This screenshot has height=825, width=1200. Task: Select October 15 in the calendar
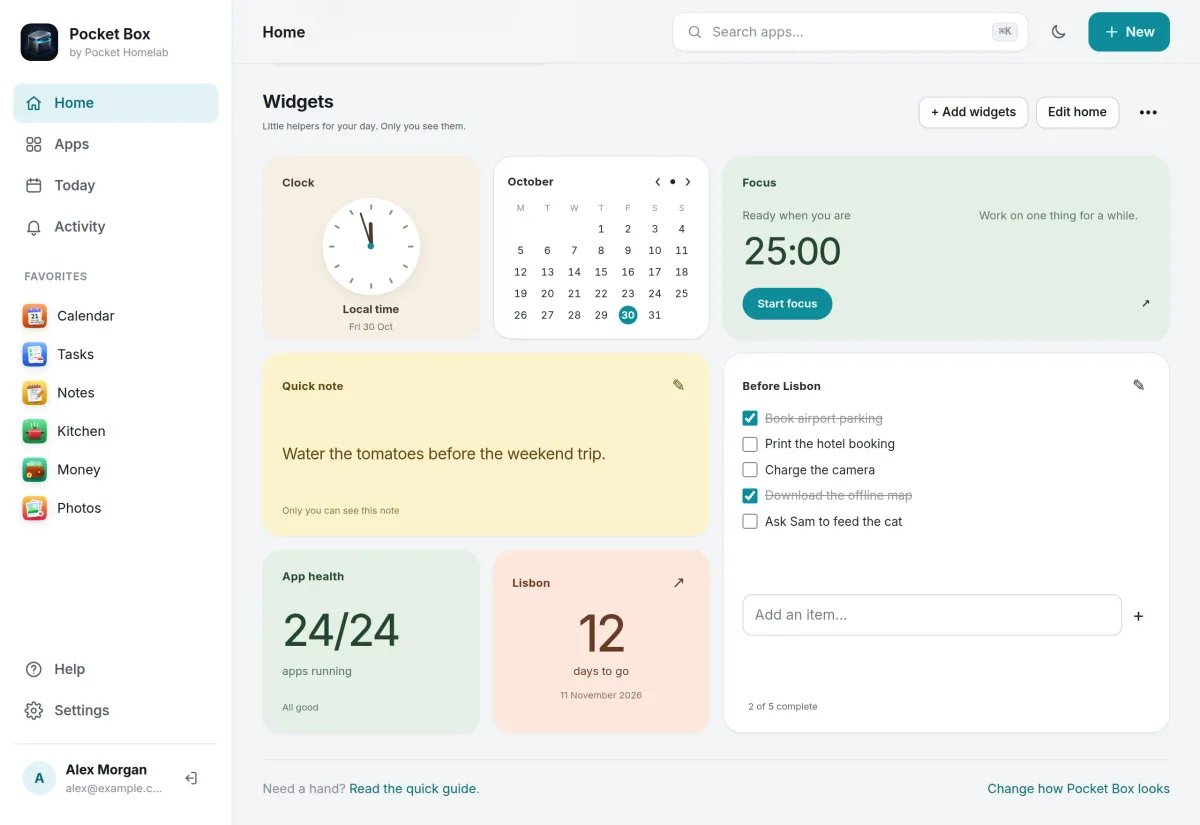[601, 272]
